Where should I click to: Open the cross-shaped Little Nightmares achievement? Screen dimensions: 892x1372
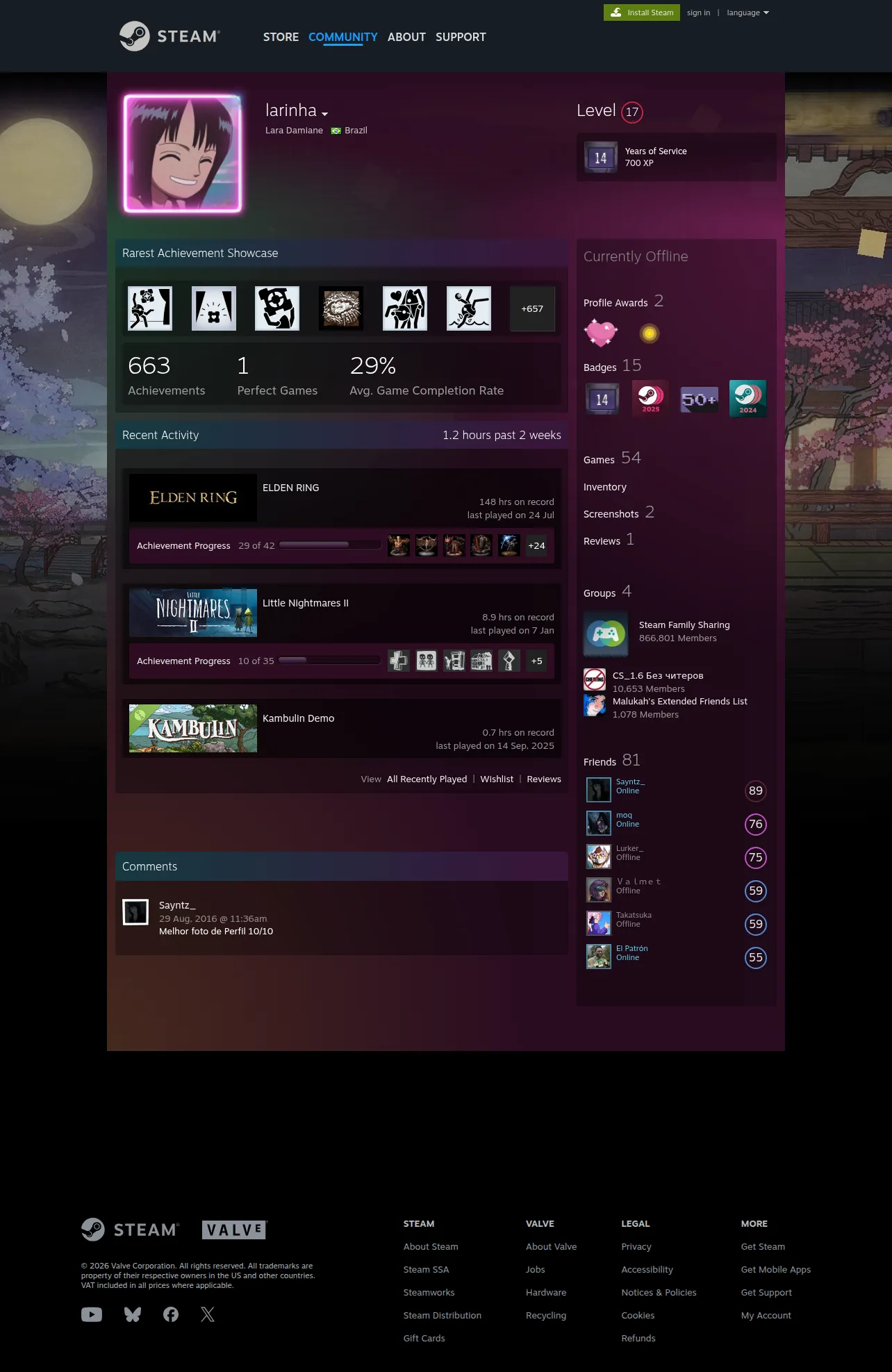point(399,661)
